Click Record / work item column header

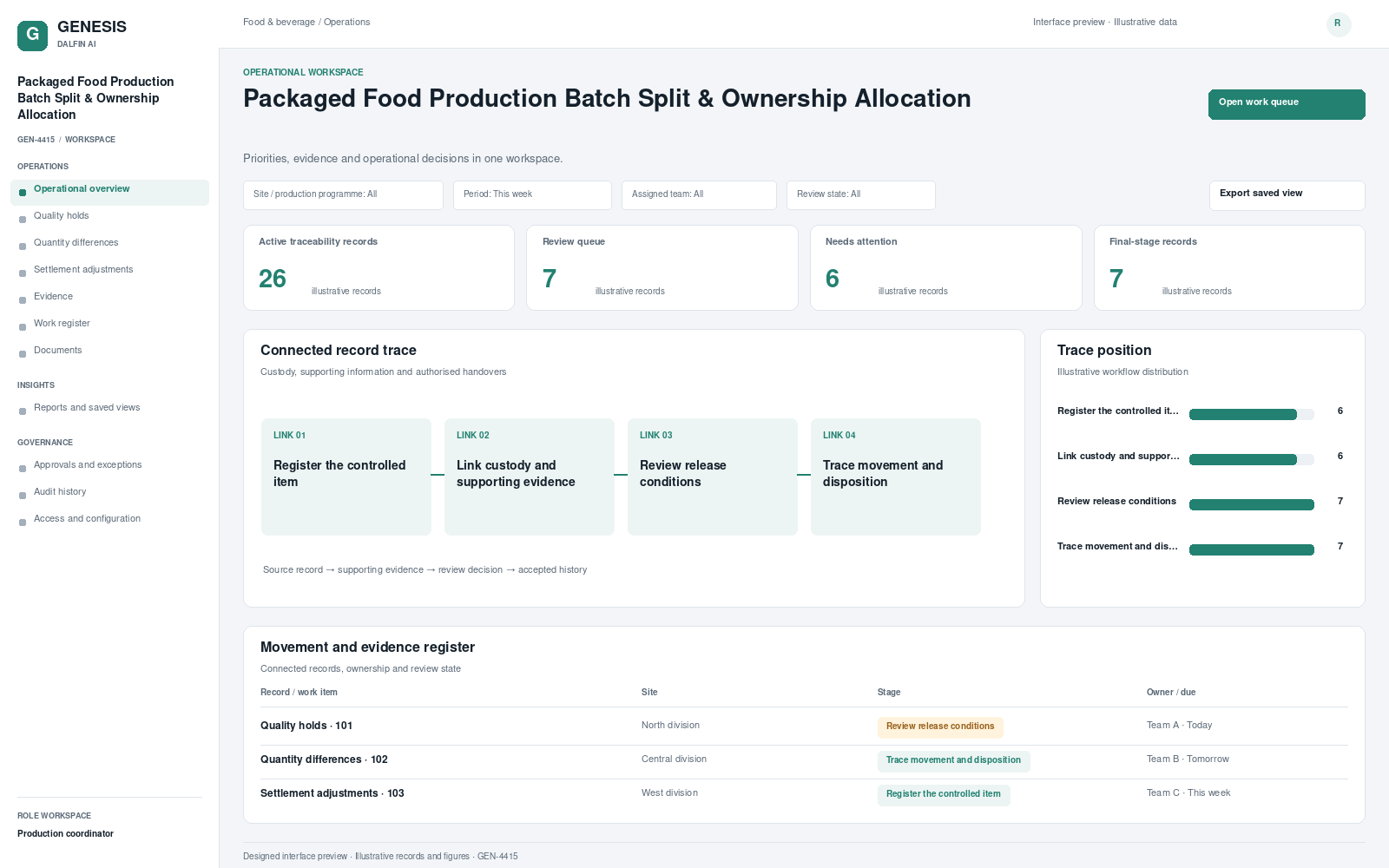[x=299, y=693]
